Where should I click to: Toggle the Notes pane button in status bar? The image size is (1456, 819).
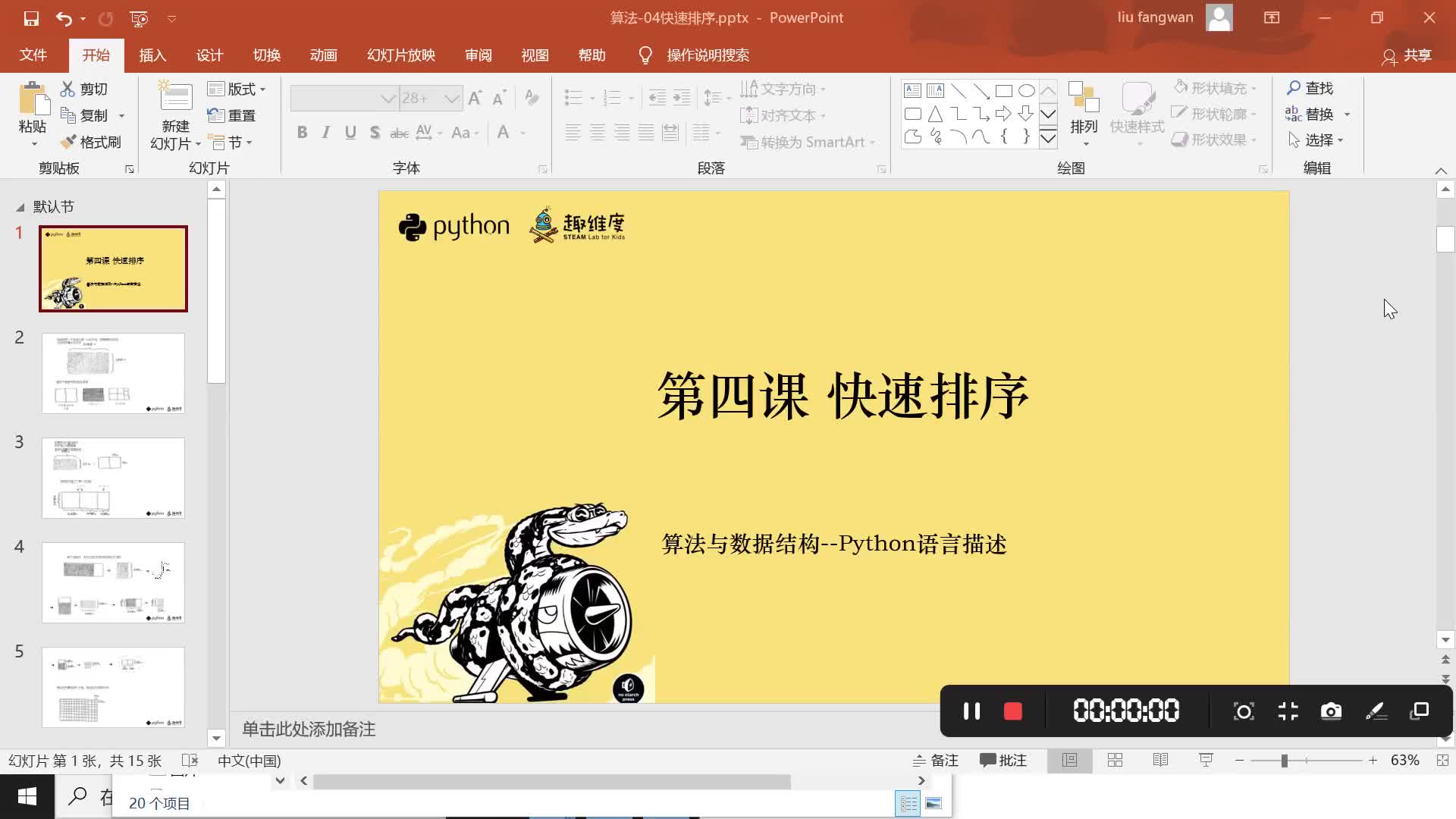[935, 761]
